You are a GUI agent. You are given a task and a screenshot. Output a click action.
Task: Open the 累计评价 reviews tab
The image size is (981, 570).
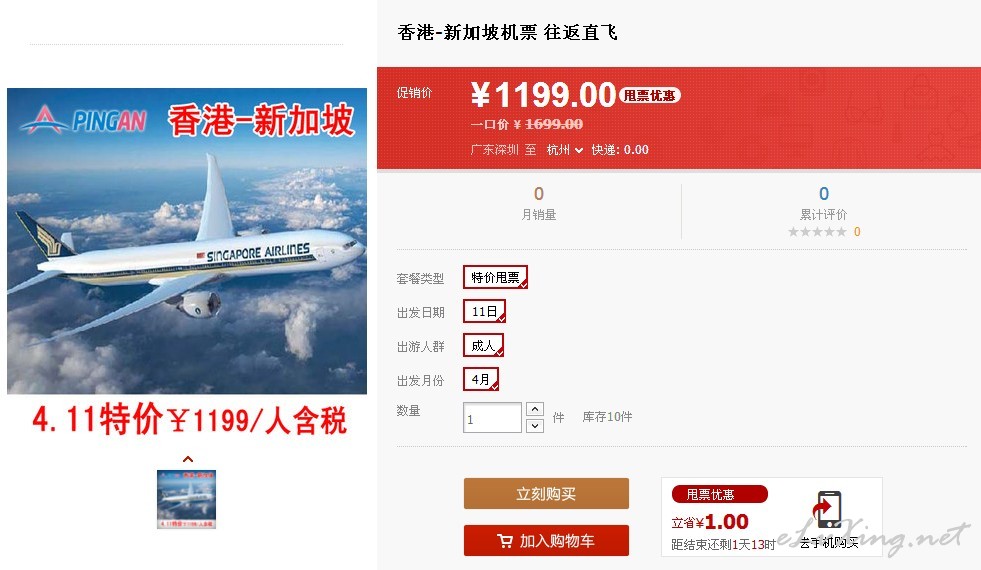click(x=823, y=203)
